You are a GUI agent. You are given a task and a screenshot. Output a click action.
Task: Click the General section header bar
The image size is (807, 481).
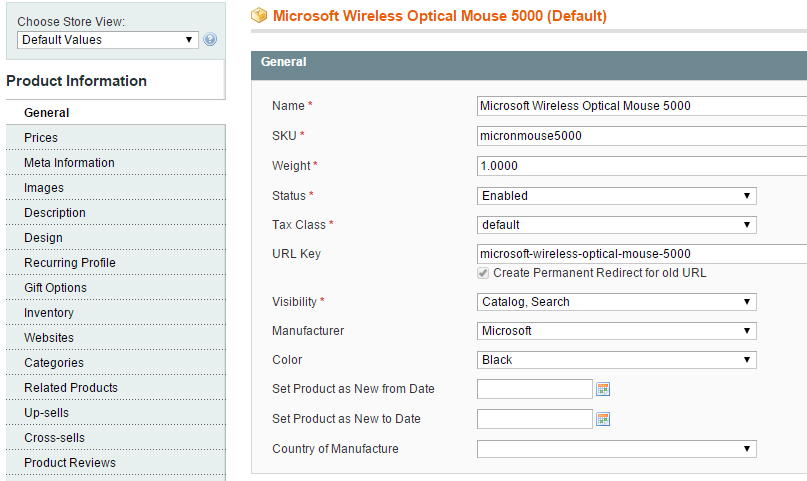tap(529, 65)
